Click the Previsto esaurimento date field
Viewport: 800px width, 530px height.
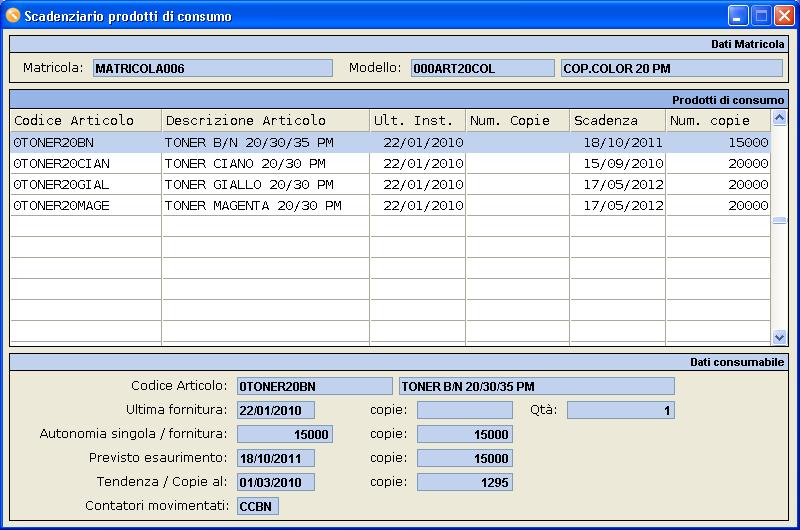point(276,458)
